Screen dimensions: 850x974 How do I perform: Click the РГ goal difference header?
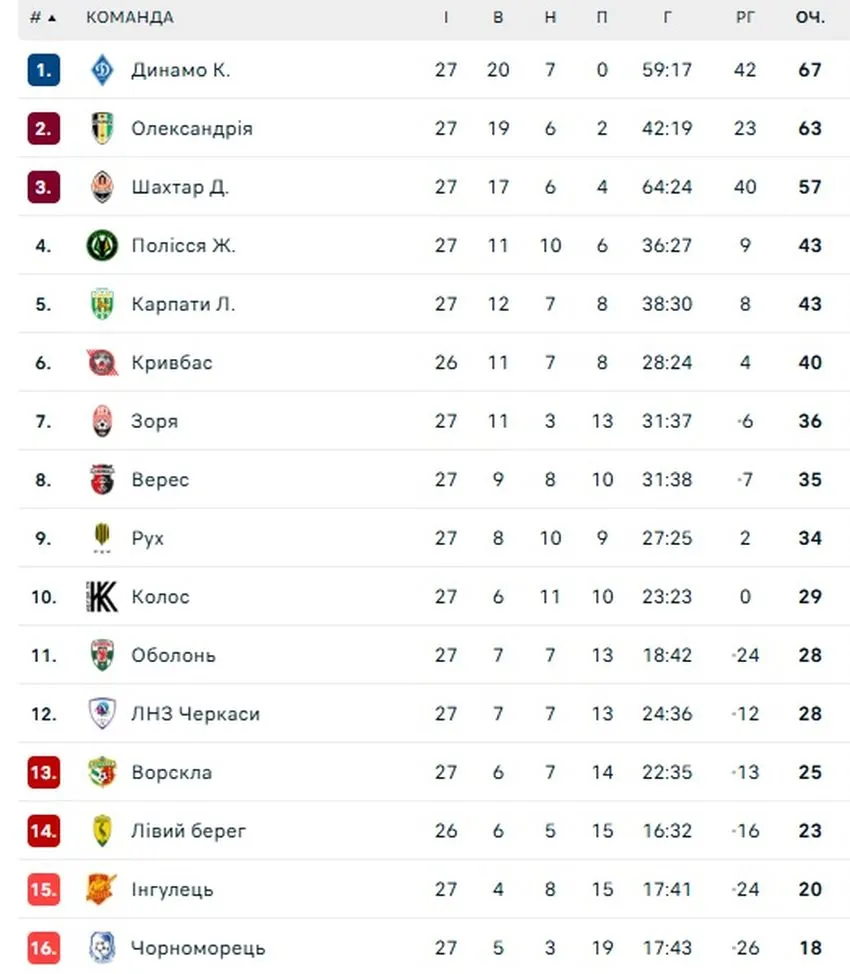745,17
